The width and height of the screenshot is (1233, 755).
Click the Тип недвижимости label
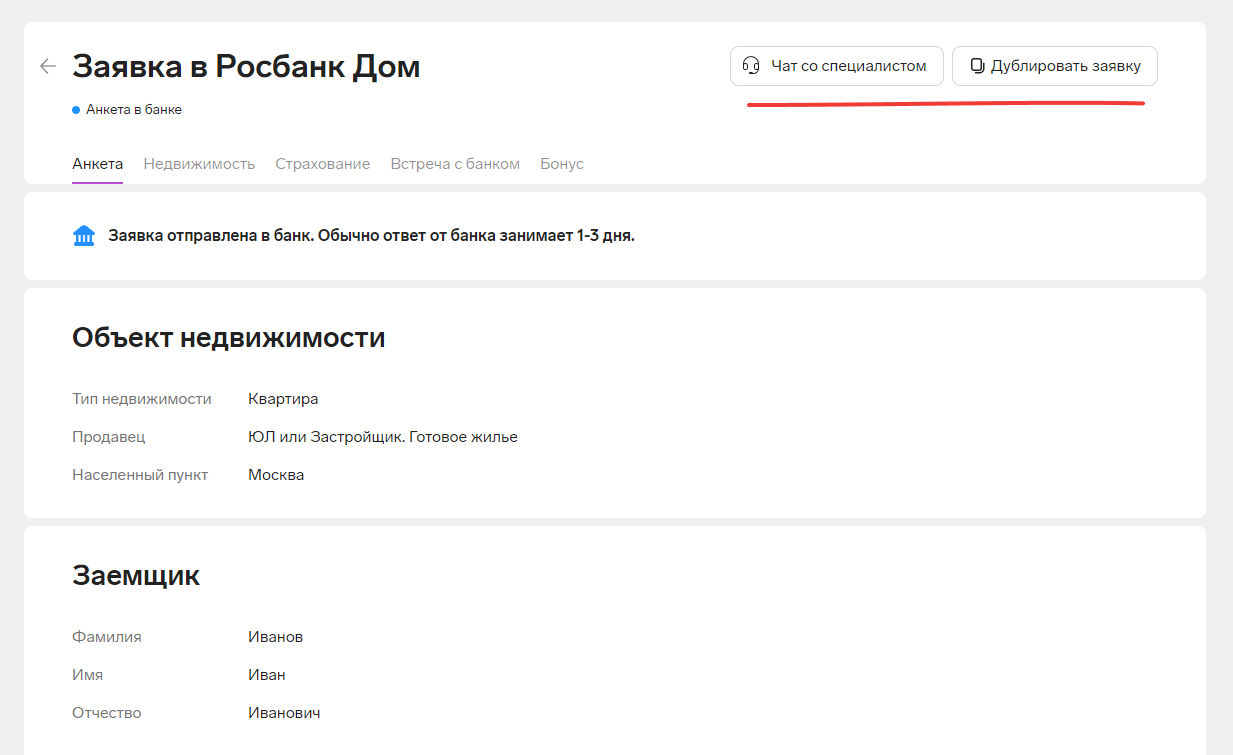142,399
